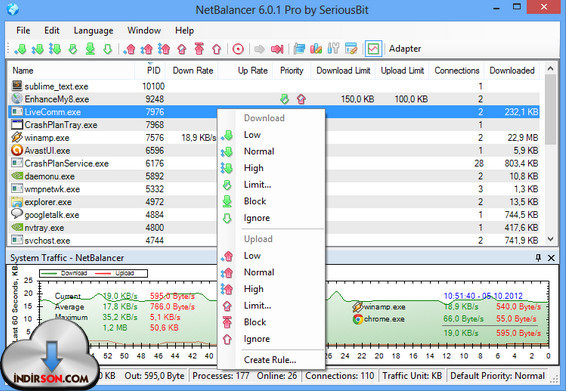Viewport: 566px width, 391px height.
Task: Open the tools settings toolbar icon
Action: click(x=333, y=49)
